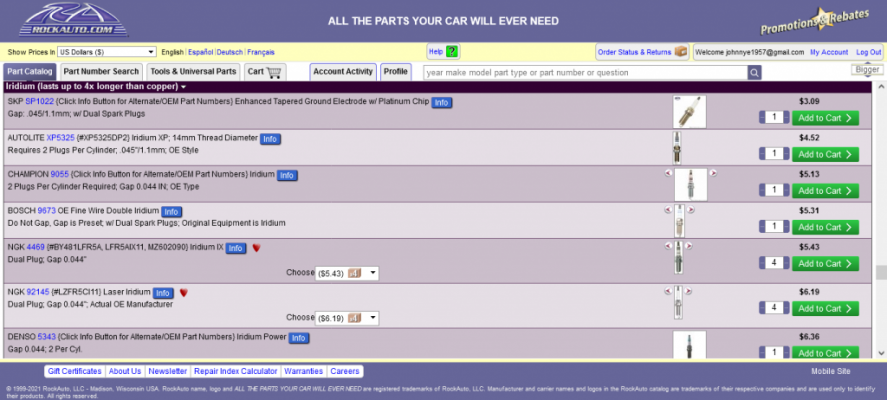The image size is (887, 400).
Task: Show previous image for CHAMPION 9055
Action: [668, 173]
